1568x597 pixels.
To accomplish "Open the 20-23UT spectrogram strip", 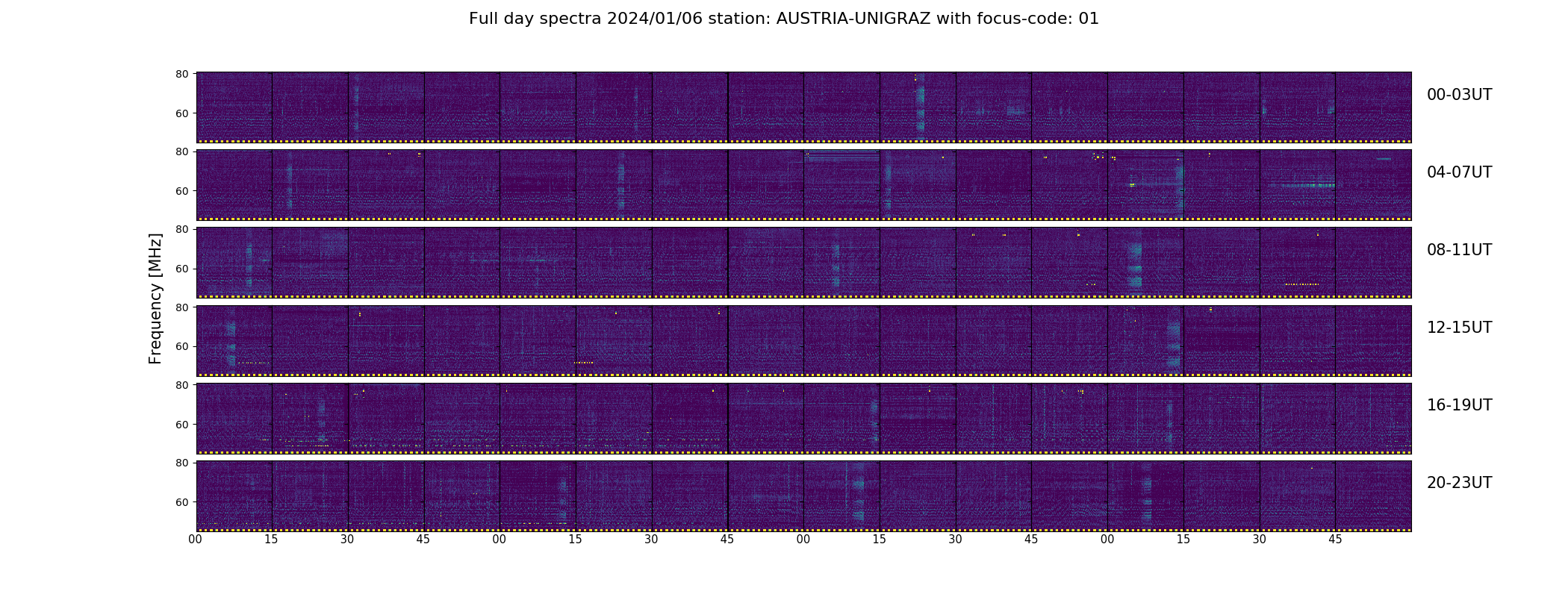I will coord(803,496).
